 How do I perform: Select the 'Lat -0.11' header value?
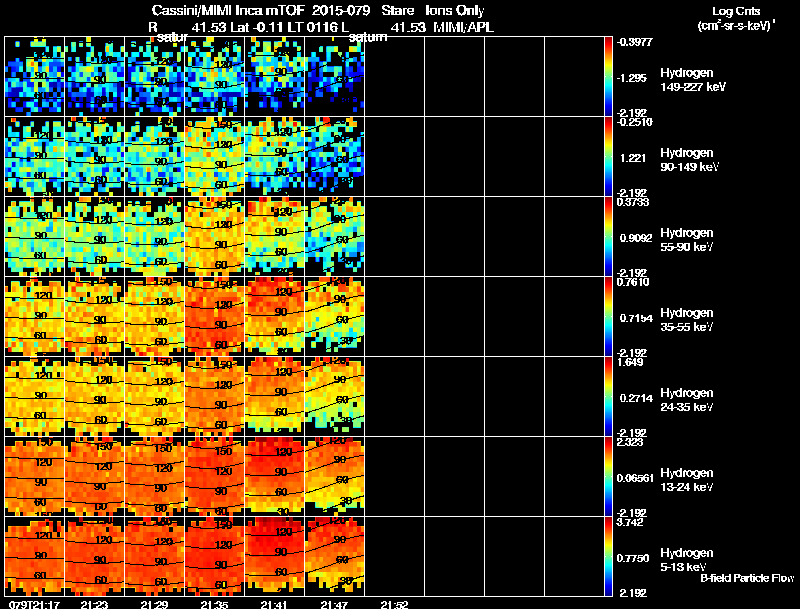(257, 27)
